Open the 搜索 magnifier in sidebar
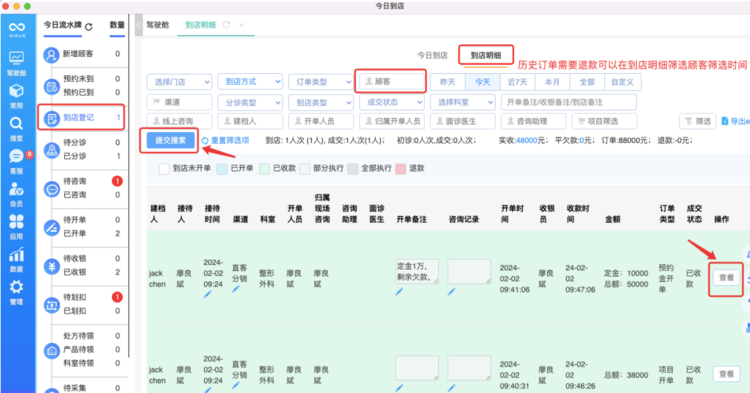Viewport: 750px width, 393px height. coord(16,129)
